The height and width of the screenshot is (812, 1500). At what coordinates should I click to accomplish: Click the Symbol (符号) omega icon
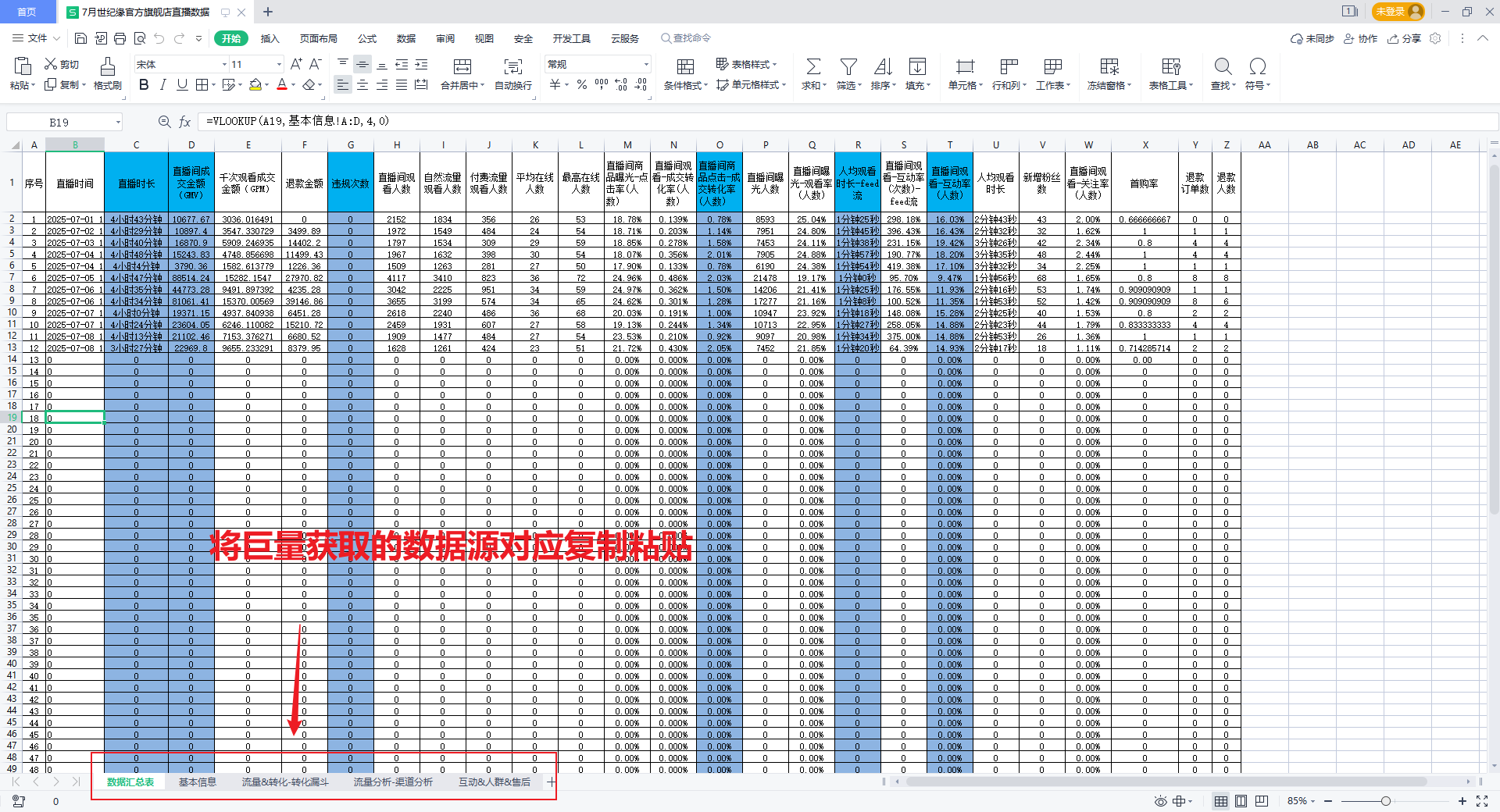point(1257,67)
